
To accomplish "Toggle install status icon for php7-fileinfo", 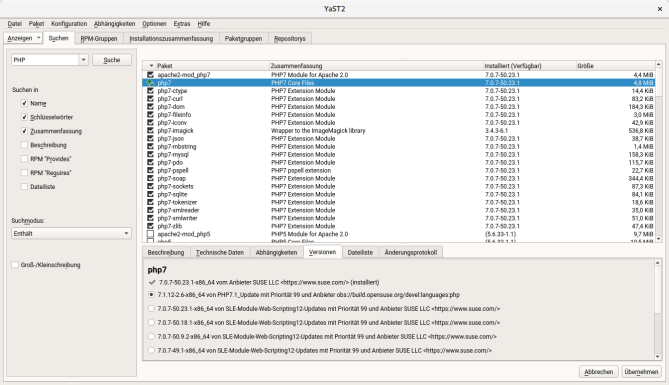I will click(x=150, y=114).
